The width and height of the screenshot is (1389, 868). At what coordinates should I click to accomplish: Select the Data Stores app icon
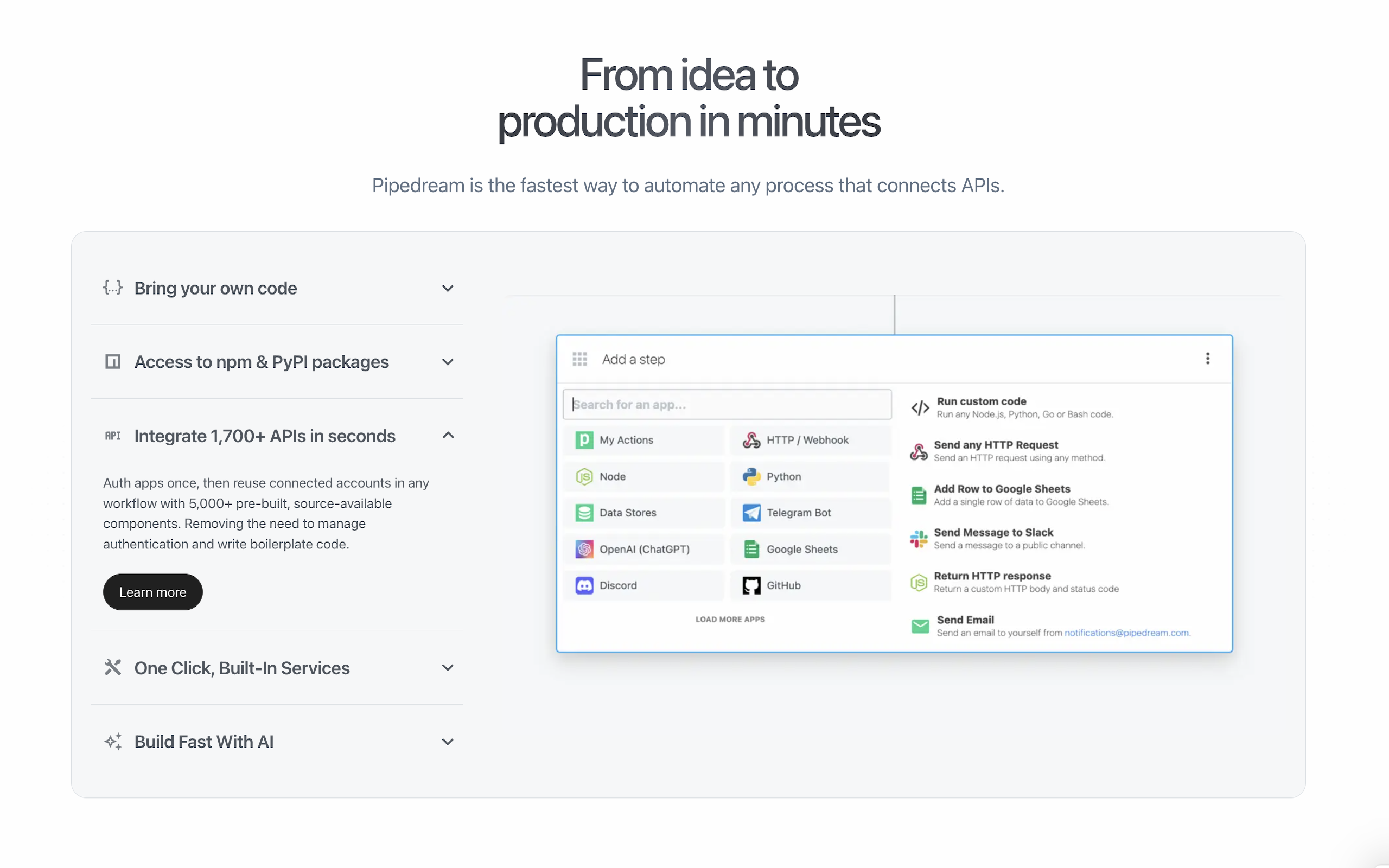pyautogui.click(x=584, y=513)
